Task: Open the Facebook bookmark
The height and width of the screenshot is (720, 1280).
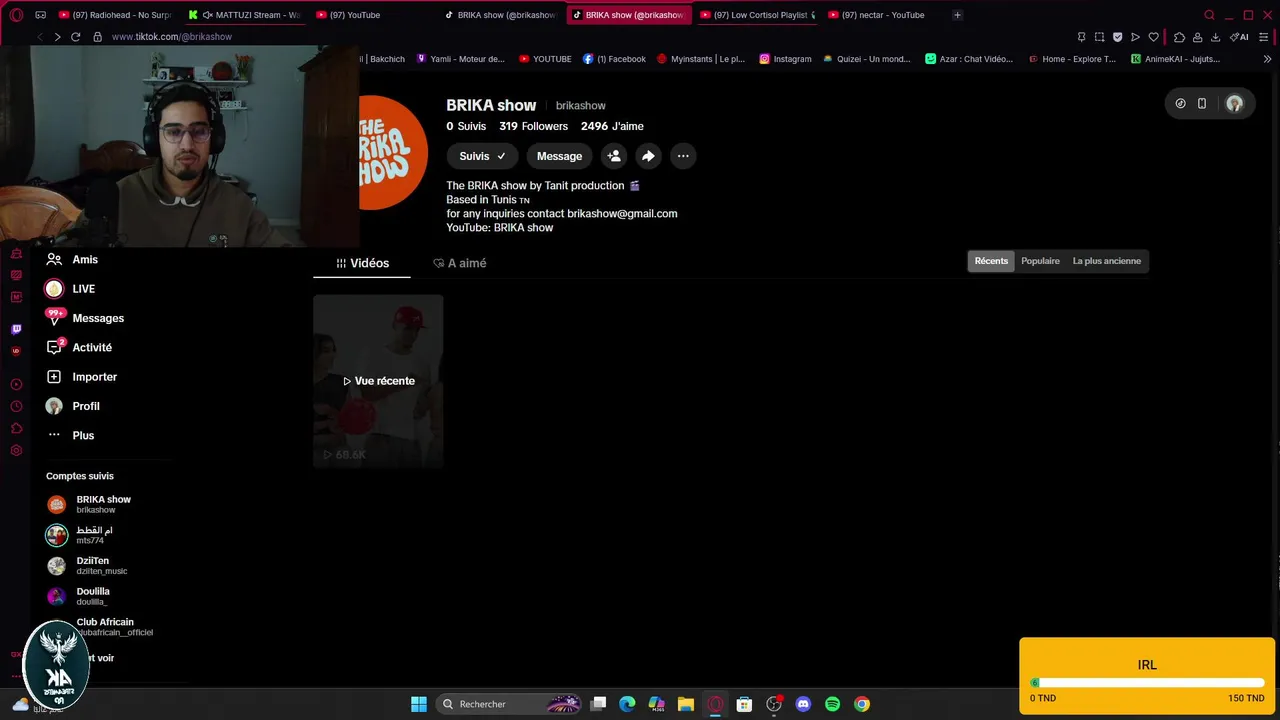Action: pyautogui.click(x=615, y=59)
